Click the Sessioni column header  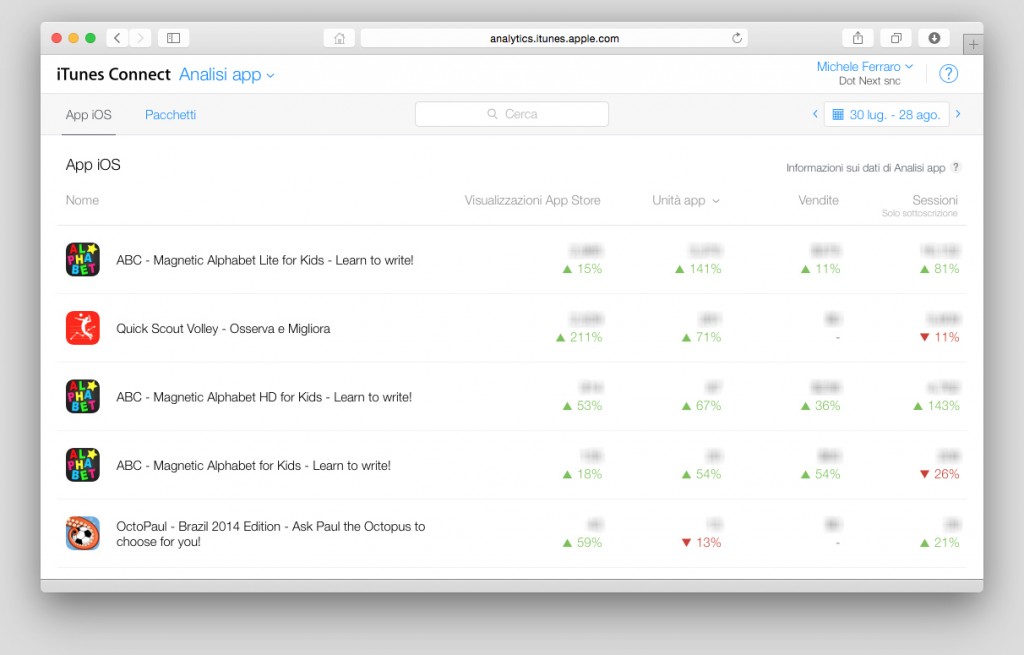tap(935, 200)
